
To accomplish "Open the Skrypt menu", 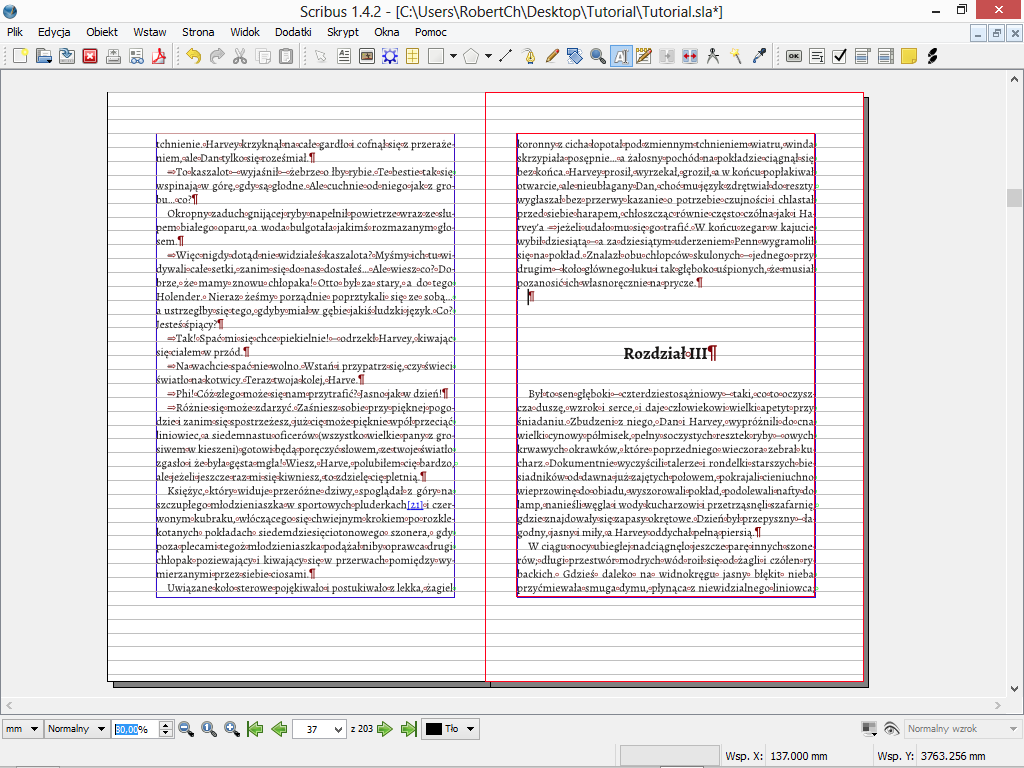I will (x=343, y=32).
